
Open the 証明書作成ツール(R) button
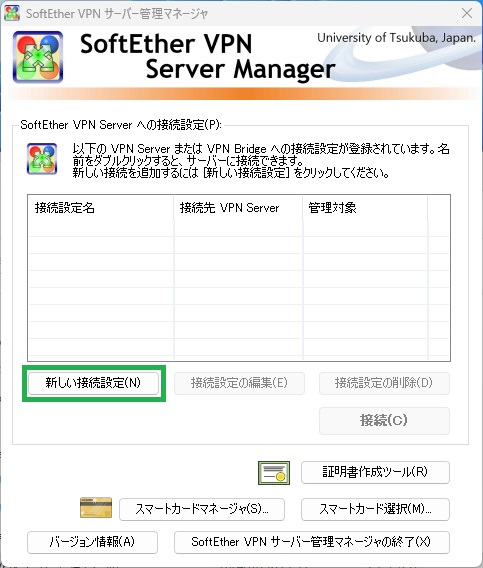point(375,472)
